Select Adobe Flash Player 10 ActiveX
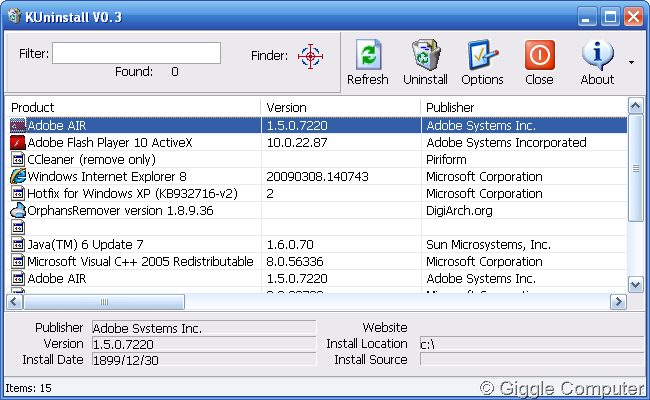The width and height of the screenshot is (650, 400). (x=110, y=143)
